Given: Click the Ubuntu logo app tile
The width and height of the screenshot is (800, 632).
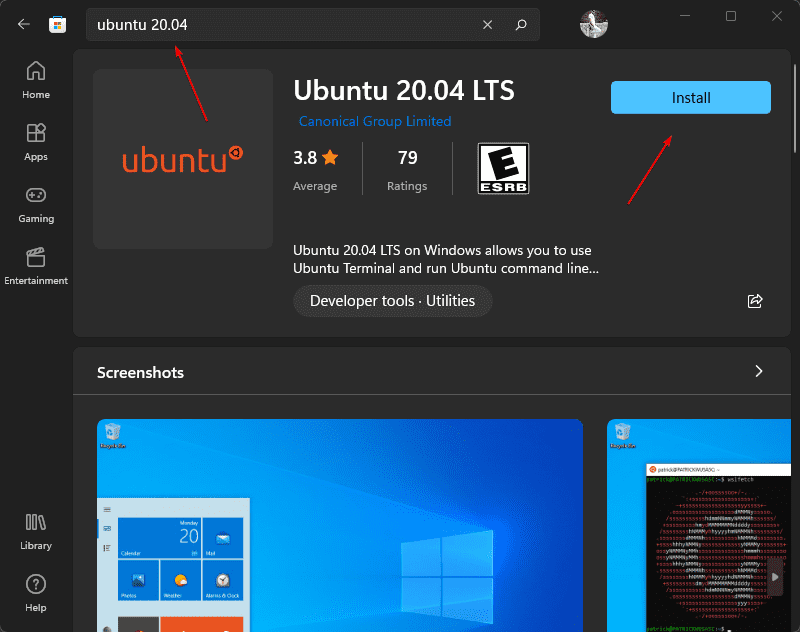Looking at the screenshot, I should tap(183, 159).
